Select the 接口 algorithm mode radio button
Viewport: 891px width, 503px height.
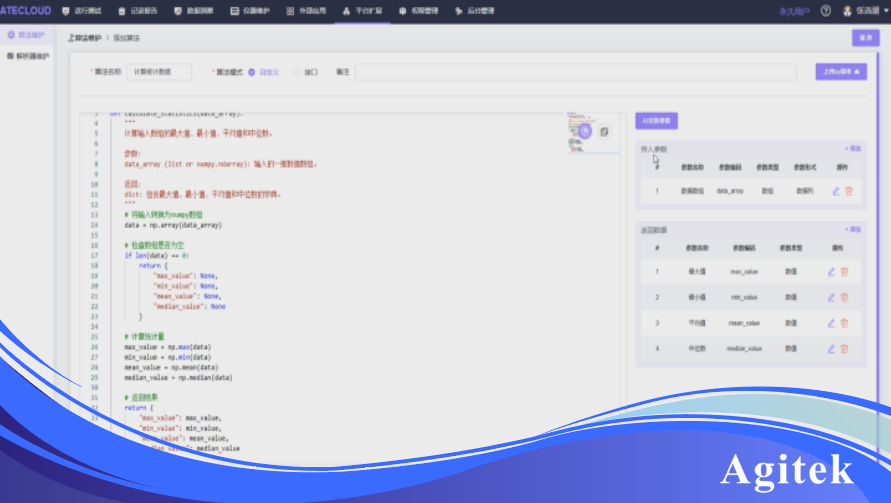click(x=296, y=72)
